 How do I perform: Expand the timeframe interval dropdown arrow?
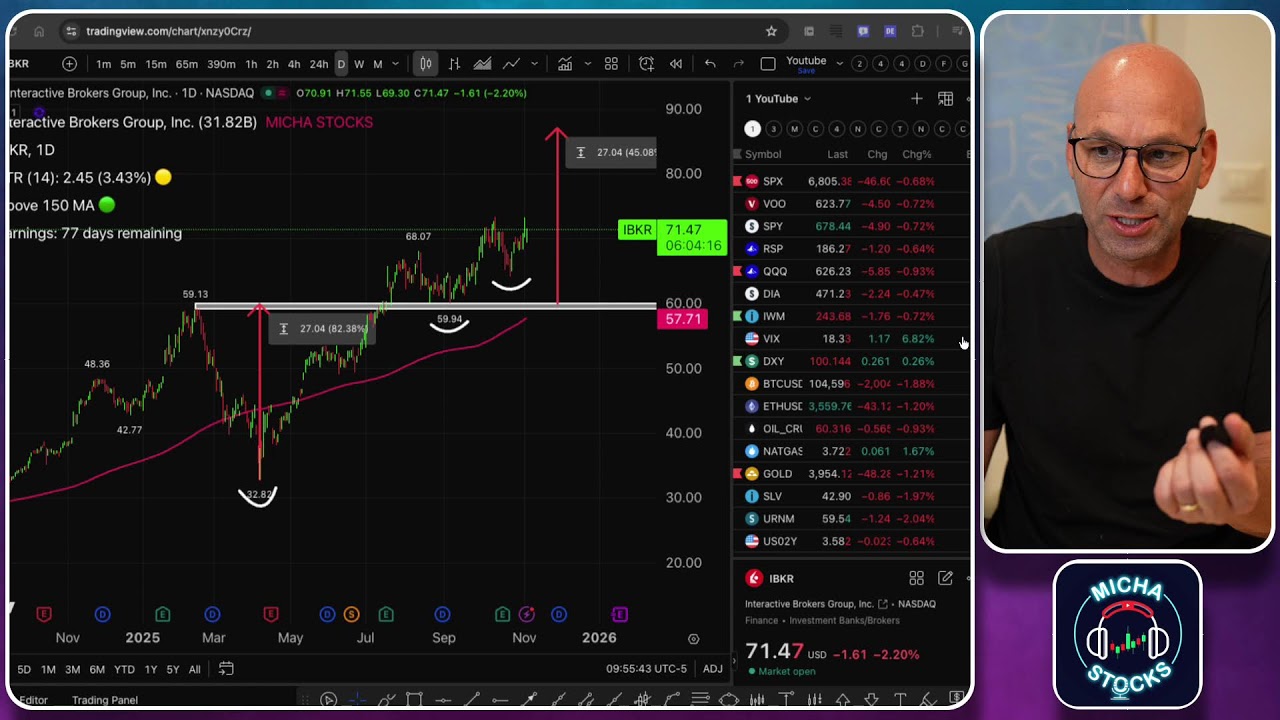(396, 64)
